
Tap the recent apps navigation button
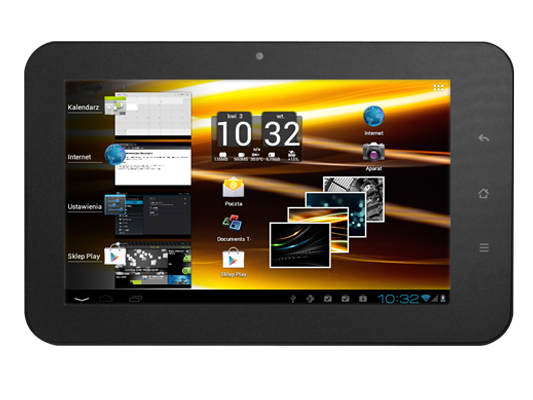tap(135, 299)
